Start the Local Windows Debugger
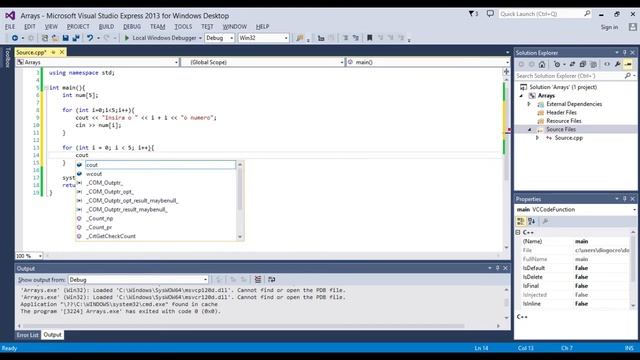Image resolution: width=640 pixels, height=360 pixels. (x=160, y=38)
